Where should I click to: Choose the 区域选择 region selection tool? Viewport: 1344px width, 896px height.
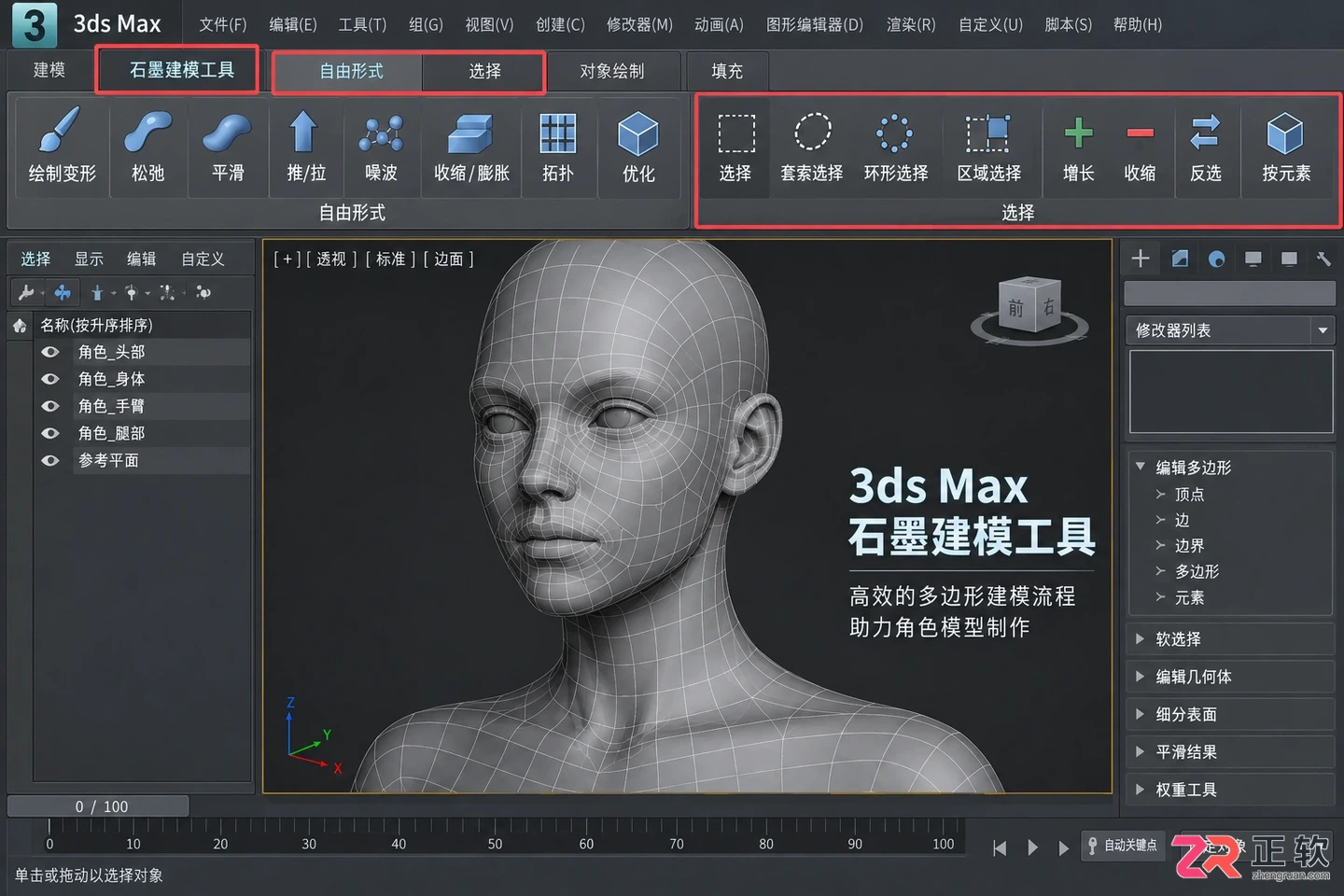988,146
